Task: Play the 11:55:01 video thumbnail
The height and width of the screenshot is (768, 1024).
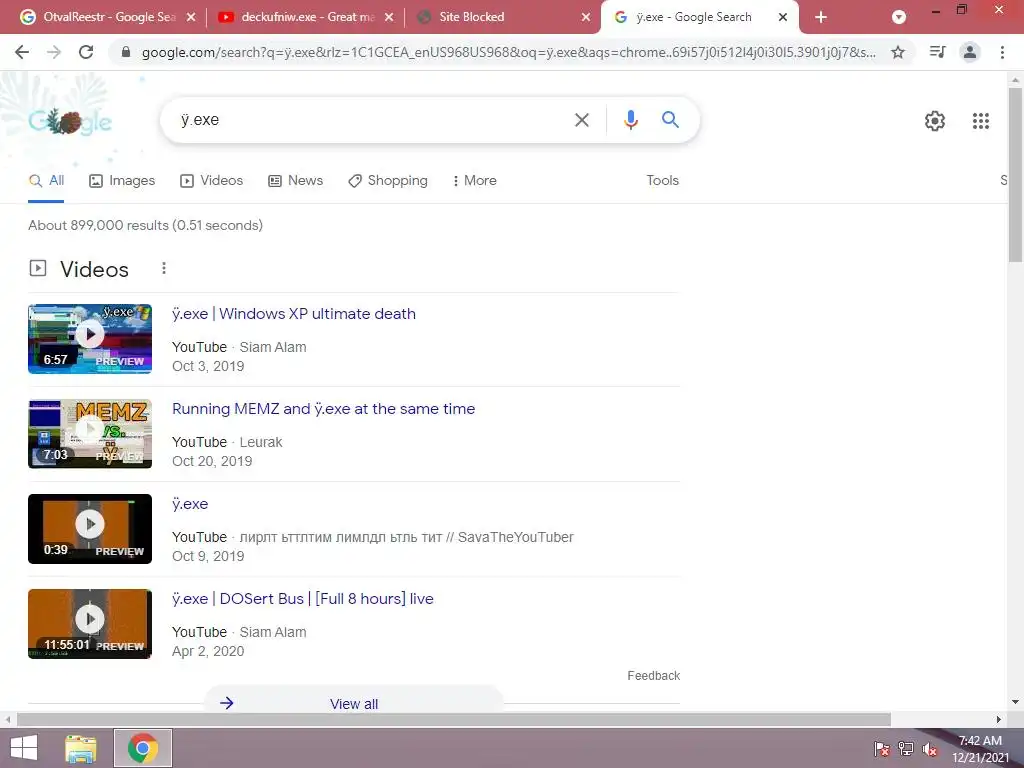Action: tap(90, 624)
